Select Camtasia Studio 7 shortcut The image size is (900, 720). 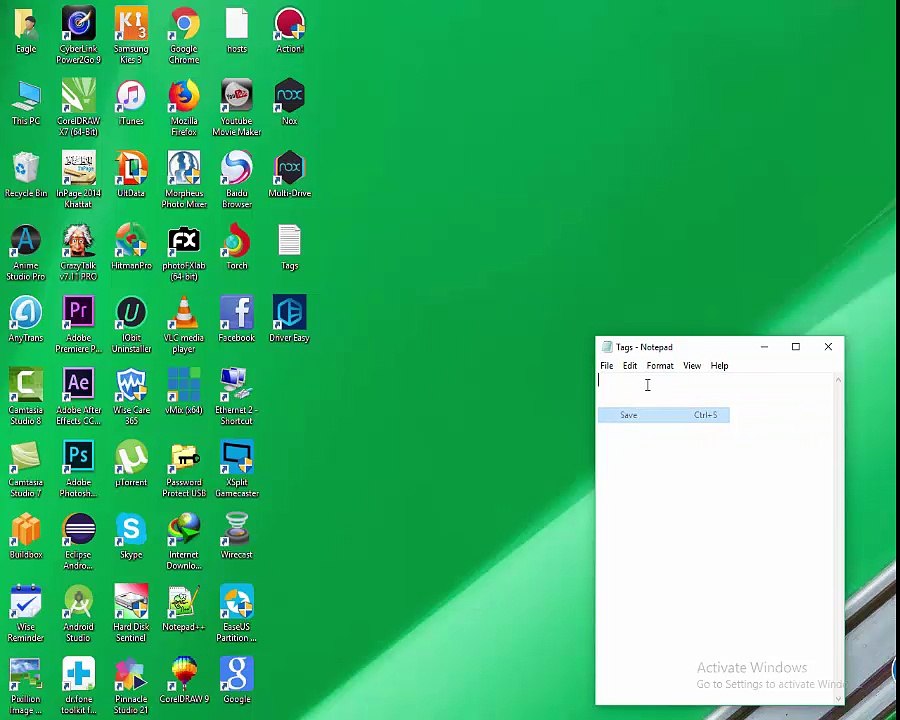coord(26,458)
